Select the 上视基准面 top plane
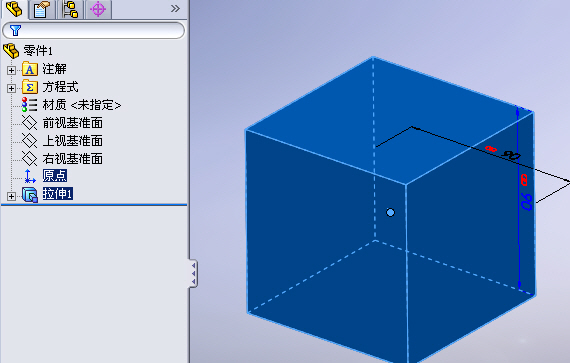The width and height of the screenshot is (570, 363). click(73, 141)
